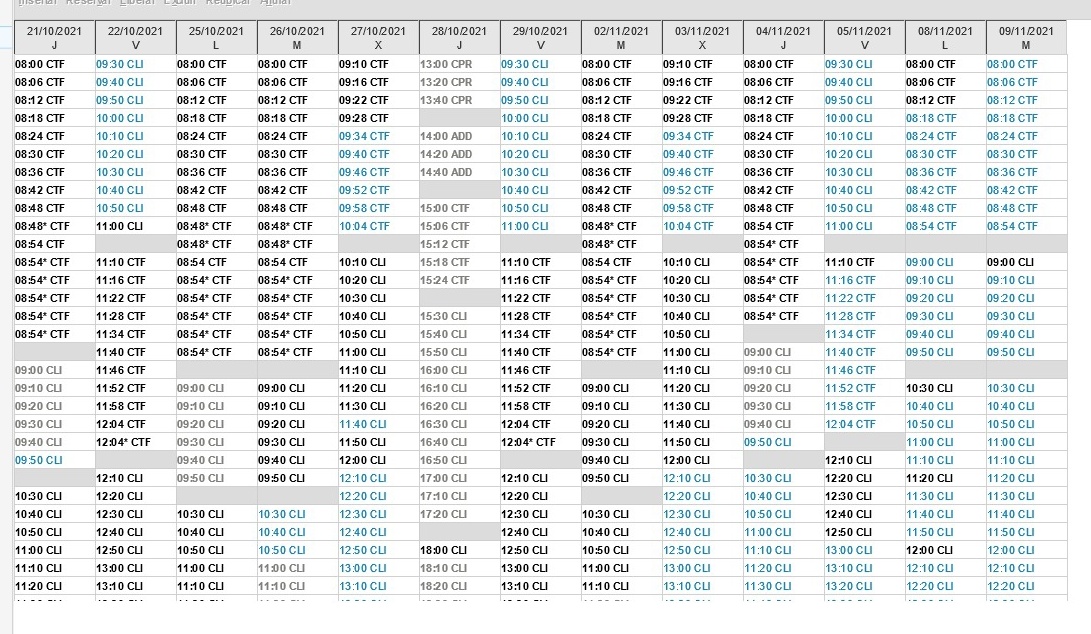Click the 15:00 CTF slot under 28/10/2021

(x=459, y=208)
